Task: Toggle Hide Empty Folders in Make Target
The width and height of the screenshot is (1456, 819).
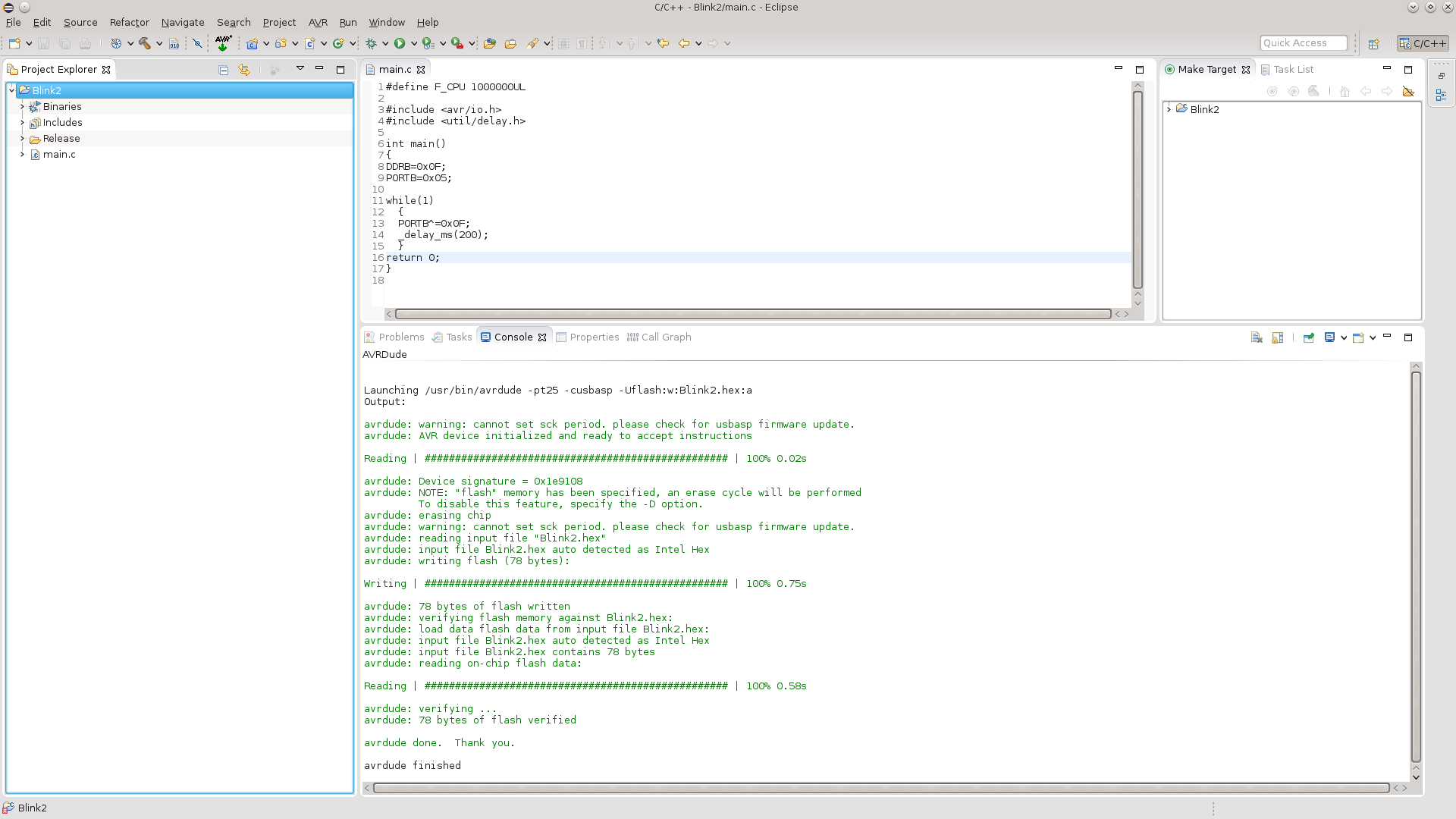Action: 1409,91
